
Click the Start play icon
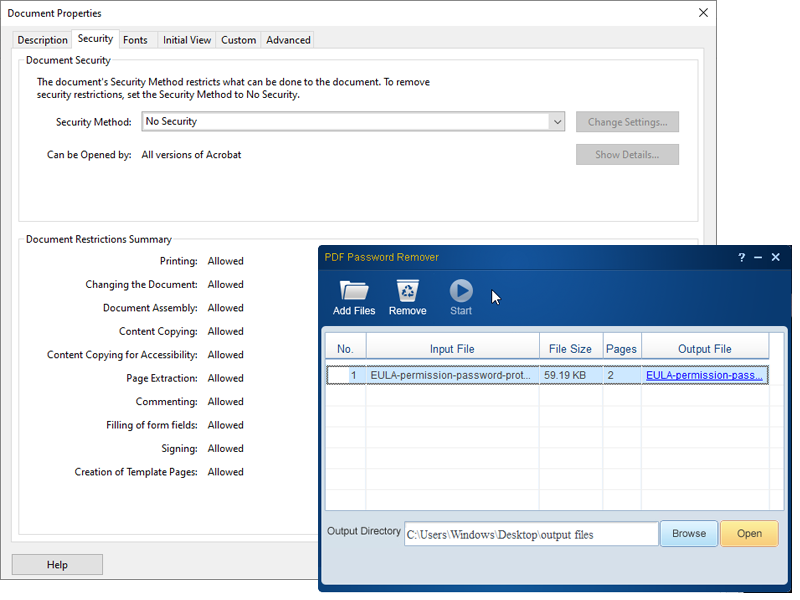click(x=461, y=291)
